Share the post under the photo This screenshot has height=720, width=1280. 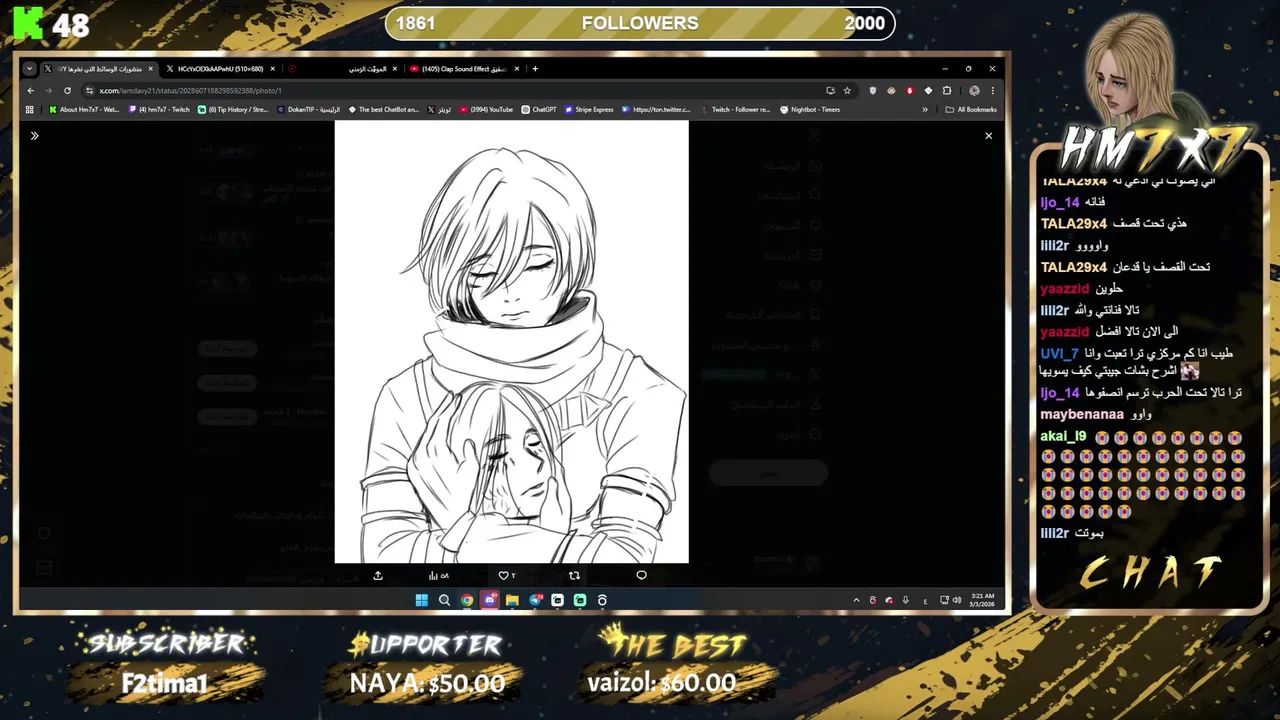click(378, 575)
